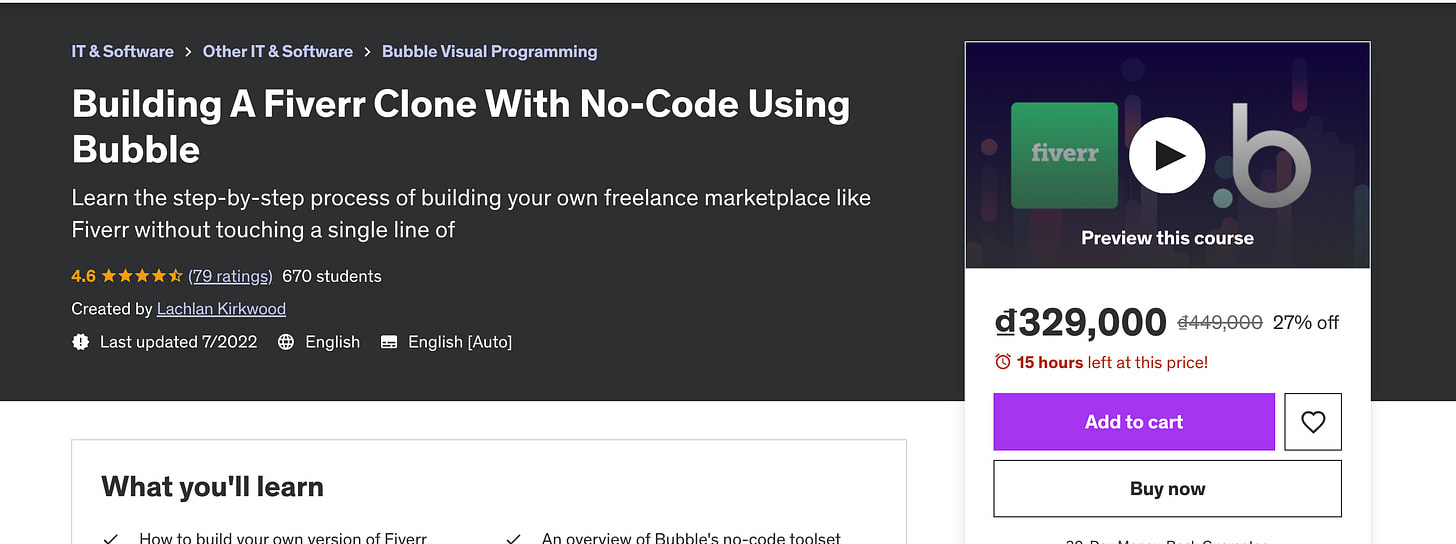Click the globe icon beside English
This screenshot has width=1456, height=544.
pyautogui.click(x=286, y=342)
